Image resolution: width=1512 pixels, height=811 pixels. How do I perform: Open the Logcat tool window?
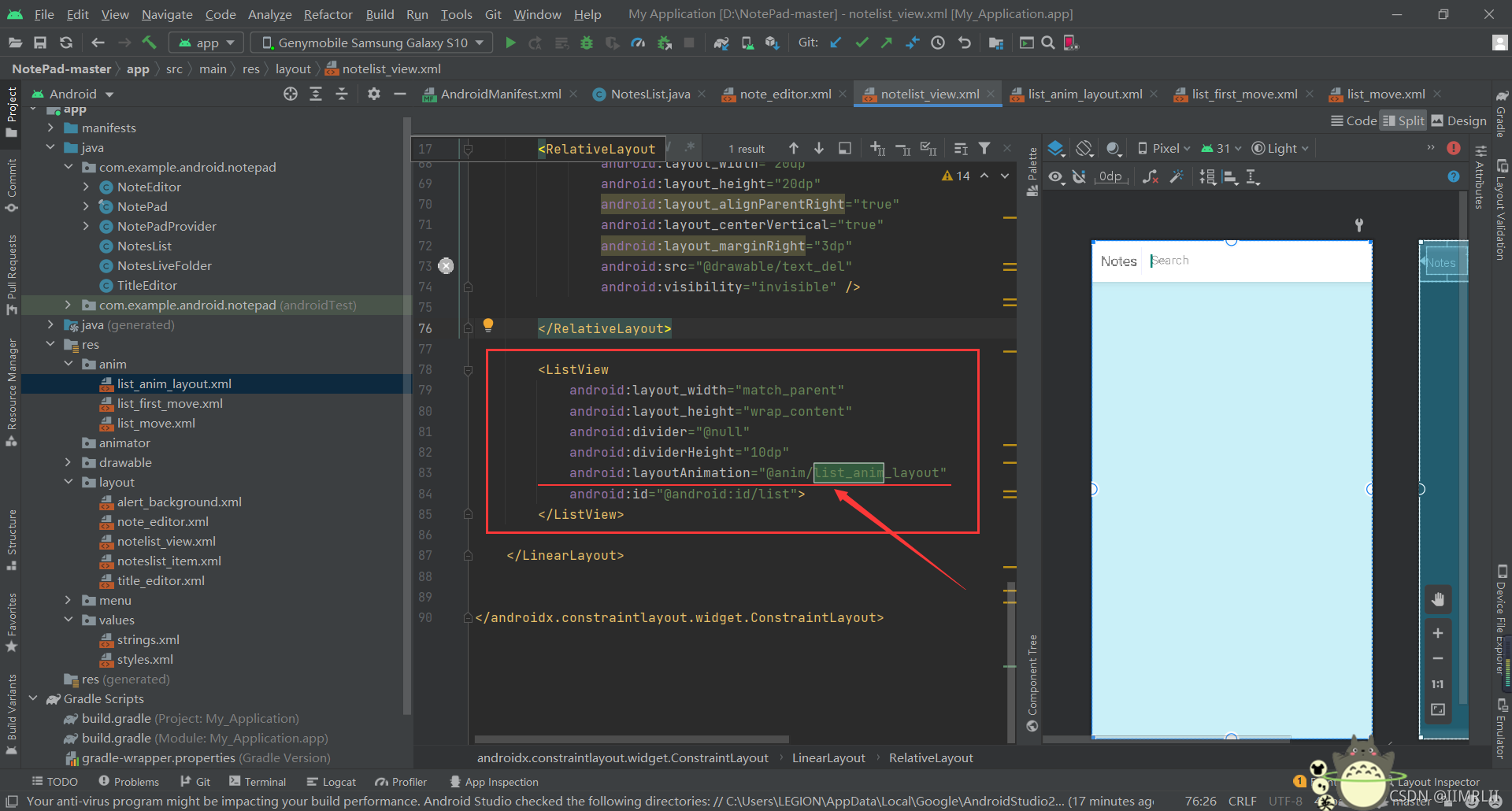(332, 782)
